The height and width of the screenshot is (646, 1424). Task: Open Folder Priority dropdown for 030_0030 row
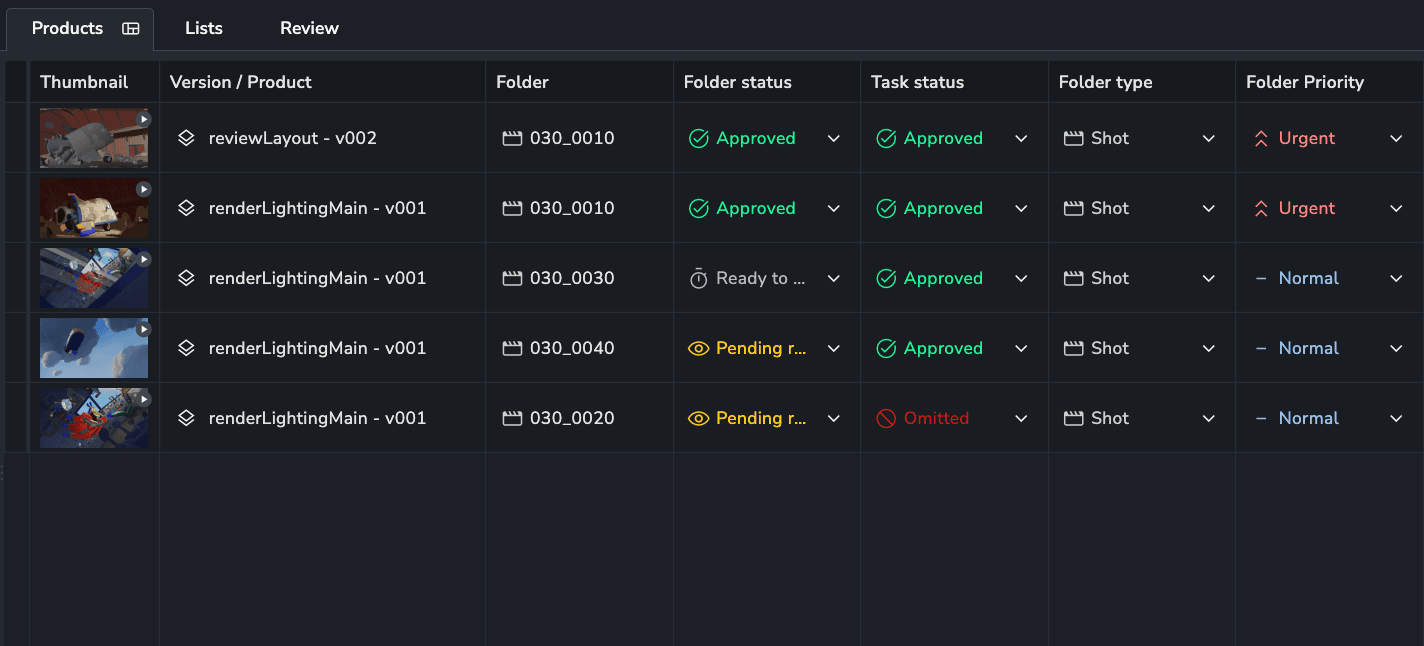click(x=1397, y=278)
